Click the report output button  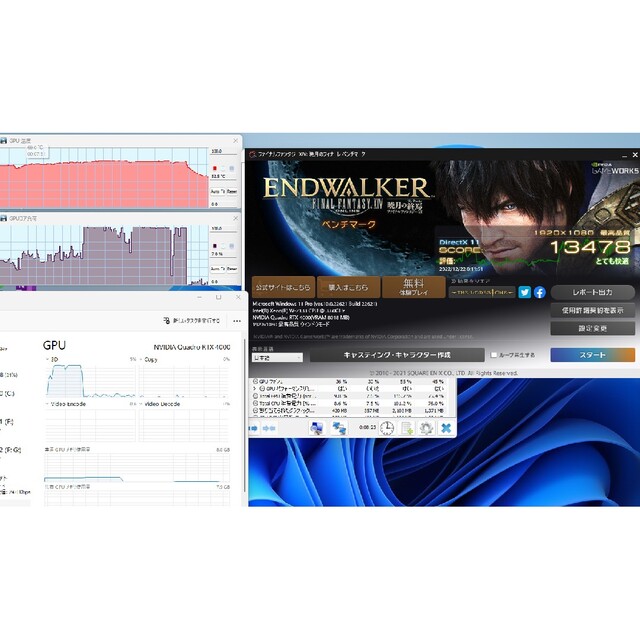point(593,292)
